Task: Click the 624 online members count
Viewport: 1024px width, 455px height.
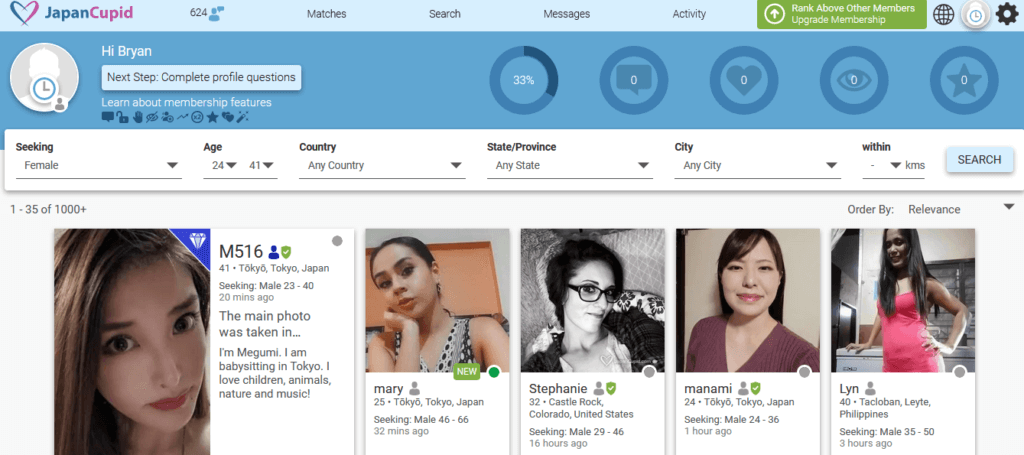Action: point(198,13)
